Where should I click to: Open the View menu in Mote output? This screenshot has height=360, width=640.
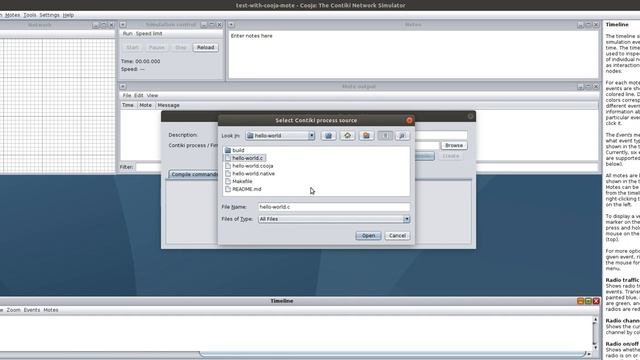pyautogui.click(x=152, y=96)
